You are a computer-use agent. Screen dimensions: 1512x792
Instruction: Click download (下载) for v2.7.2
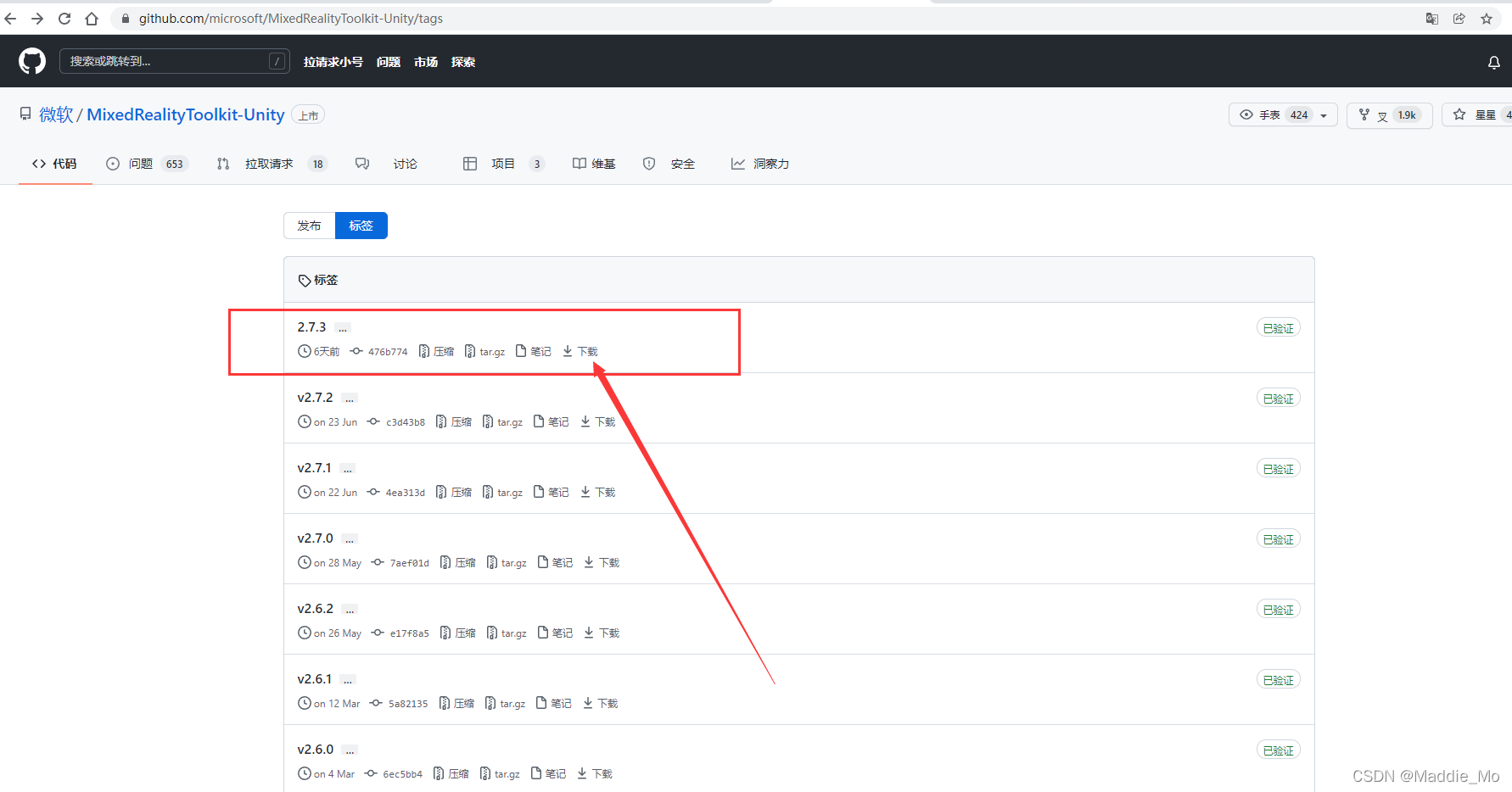[x=598, y=422]
